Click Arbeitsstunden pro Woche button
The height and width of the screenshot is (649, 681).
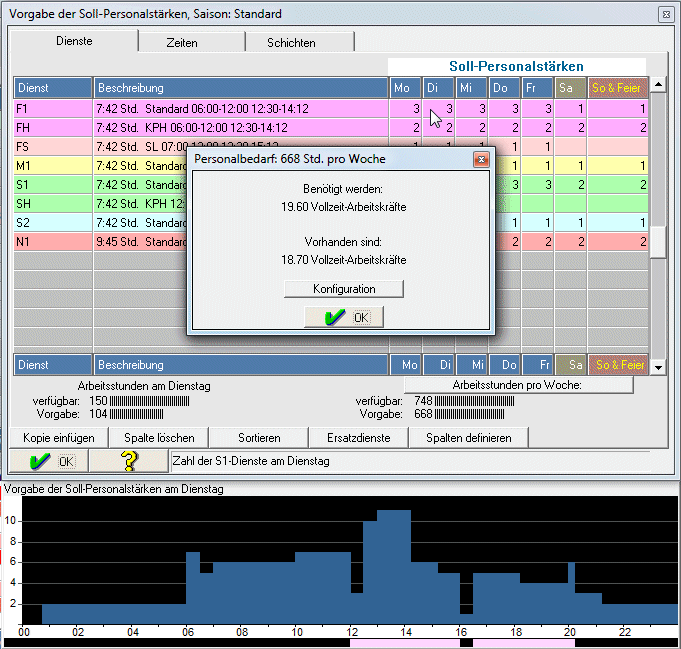(518, 385)
